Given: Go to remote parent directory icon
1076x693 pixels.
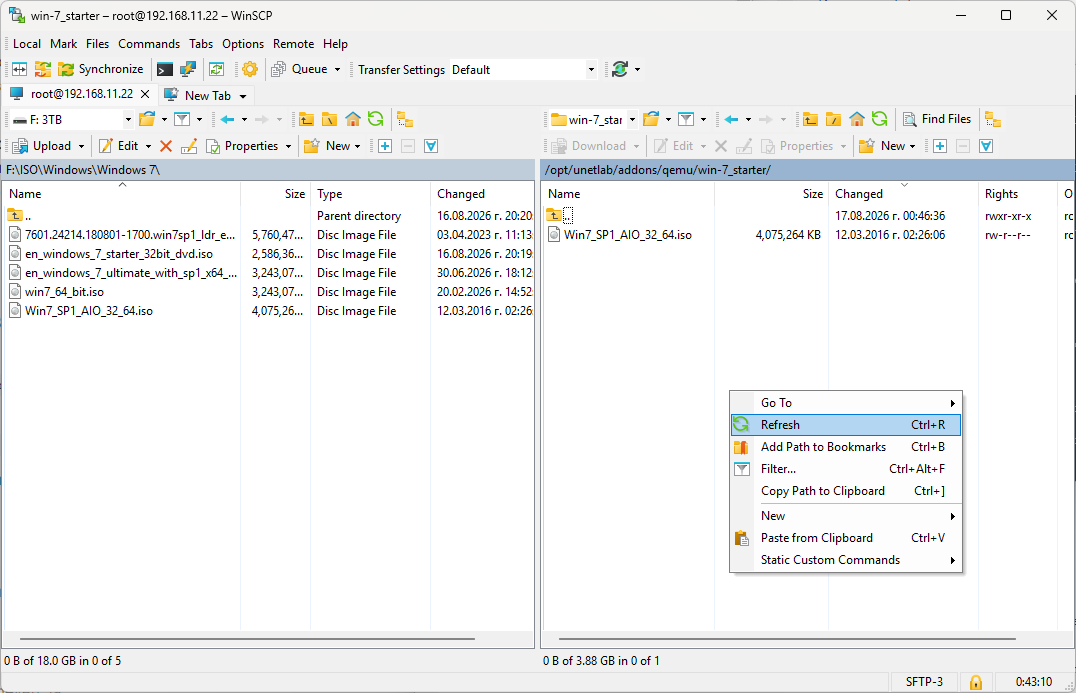Looking at the screenshot, I should click(x=810, y=120).
